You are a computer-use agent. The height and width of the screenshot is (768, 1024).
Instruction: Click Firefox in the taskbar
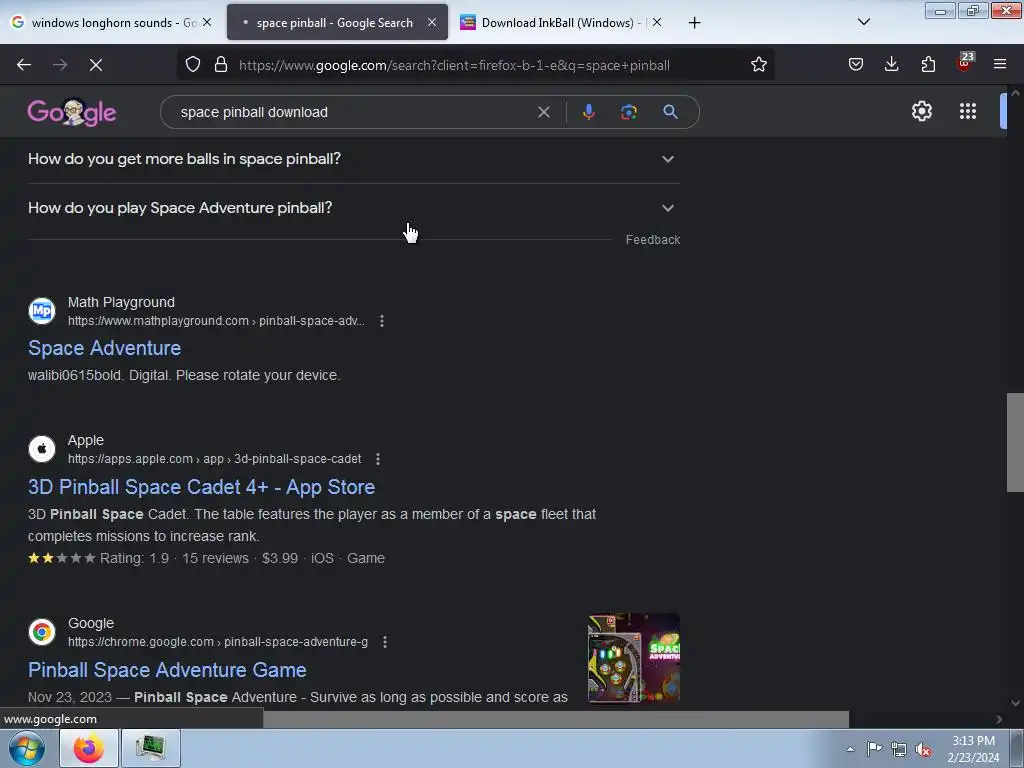tap(89, 748)
